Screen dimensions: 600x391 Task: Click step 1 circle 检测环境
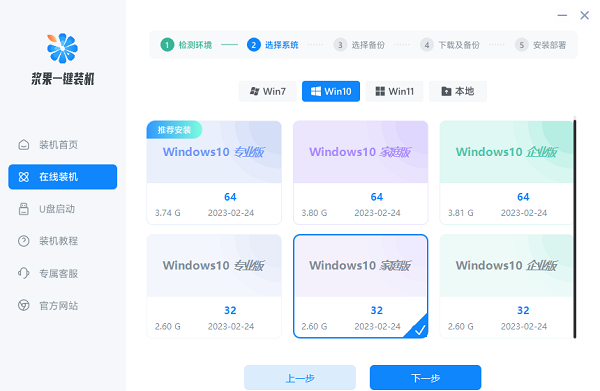coord(167,45)
